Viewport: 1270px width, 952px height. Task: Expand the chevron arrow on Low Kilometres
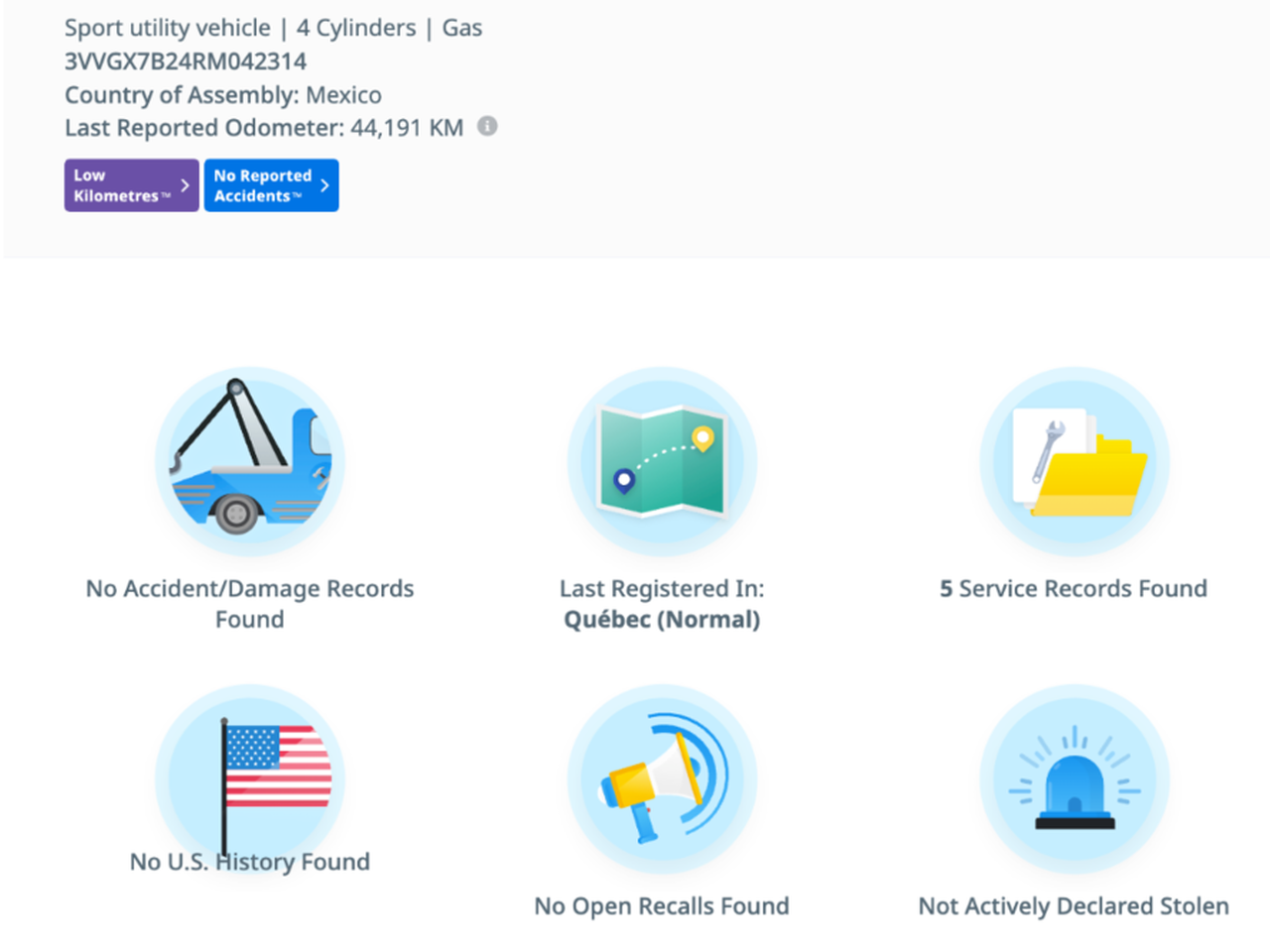185,185
